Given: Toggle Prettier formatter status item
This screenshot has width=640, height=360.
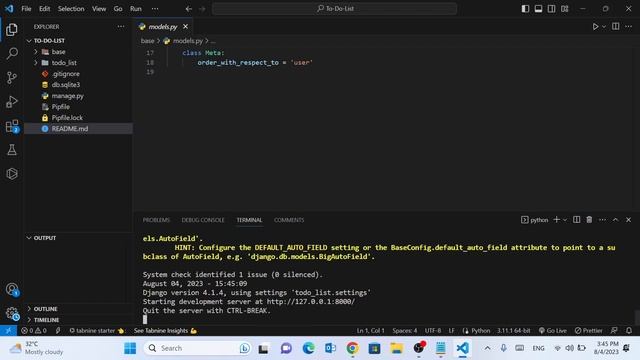Looking at the screenshot, I should click(x=589, y=331).
